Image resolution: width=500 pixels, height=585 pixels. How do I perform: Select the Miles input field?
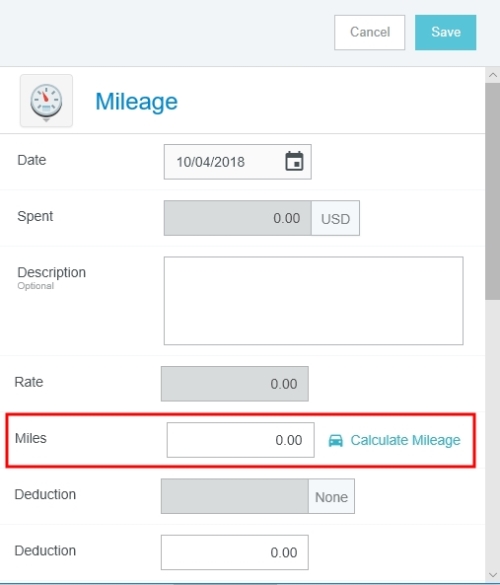coord(241,440)
